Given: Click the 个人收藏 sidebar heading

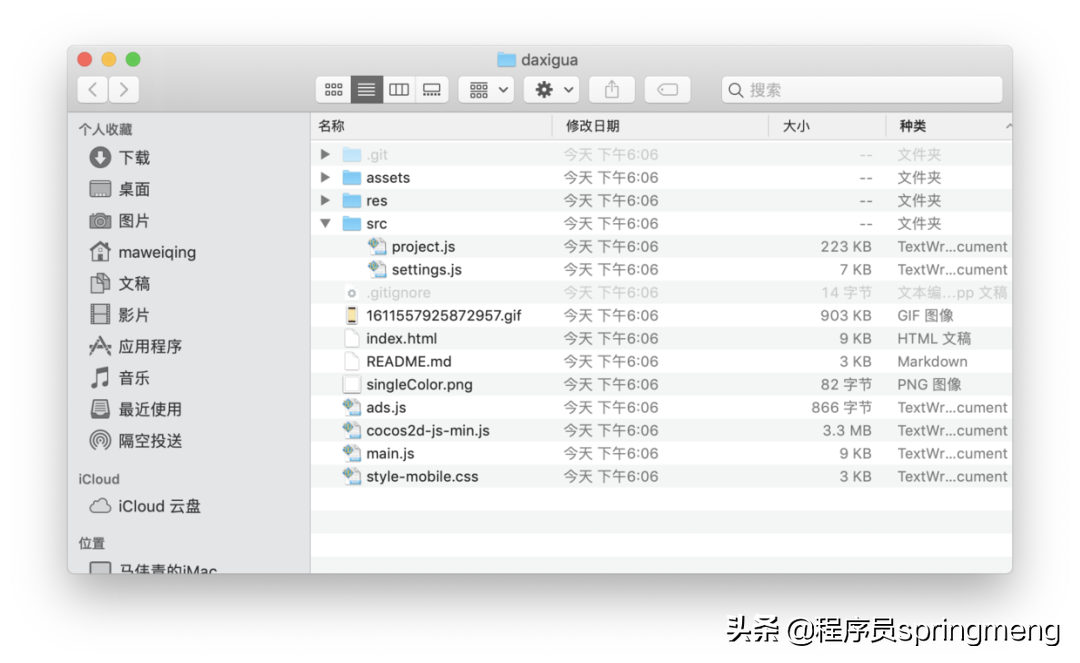Looking at the screenshot, I should [105, 129].
